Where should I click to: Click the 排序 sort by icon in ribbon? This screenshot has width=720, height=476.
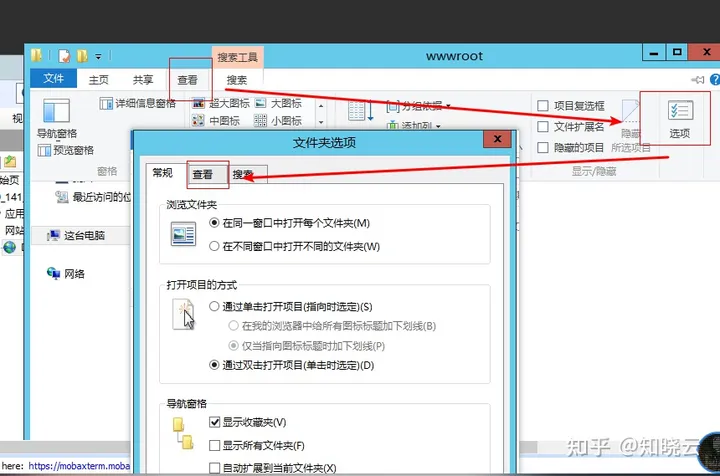coord(357,113)
